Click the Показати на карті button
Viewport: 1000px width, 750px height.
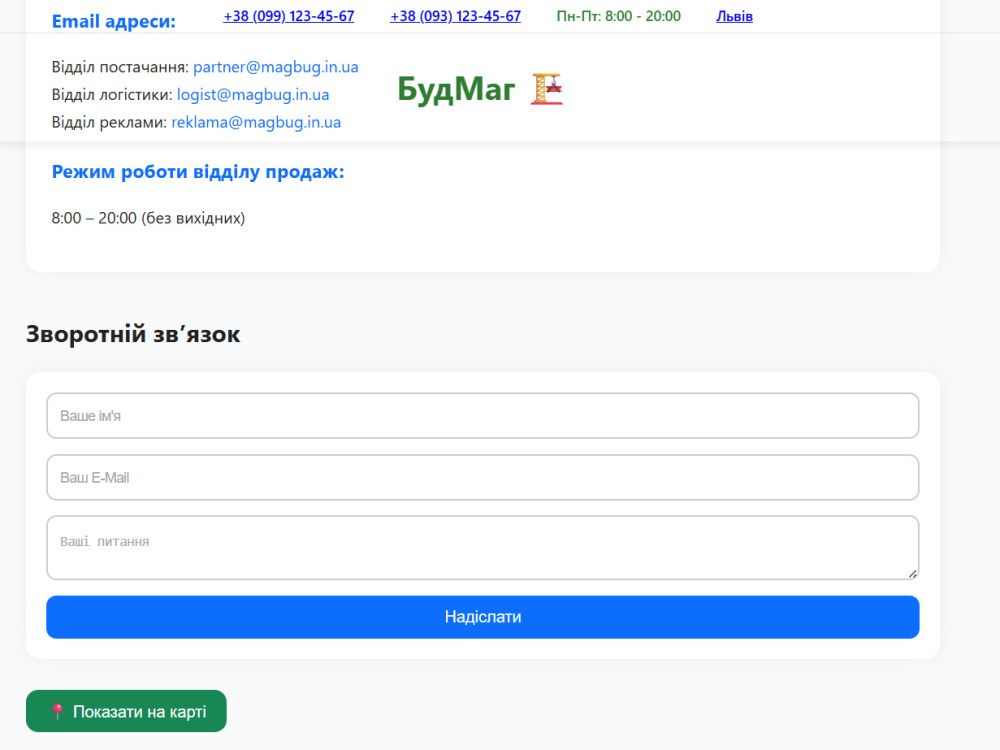(126, 711)
